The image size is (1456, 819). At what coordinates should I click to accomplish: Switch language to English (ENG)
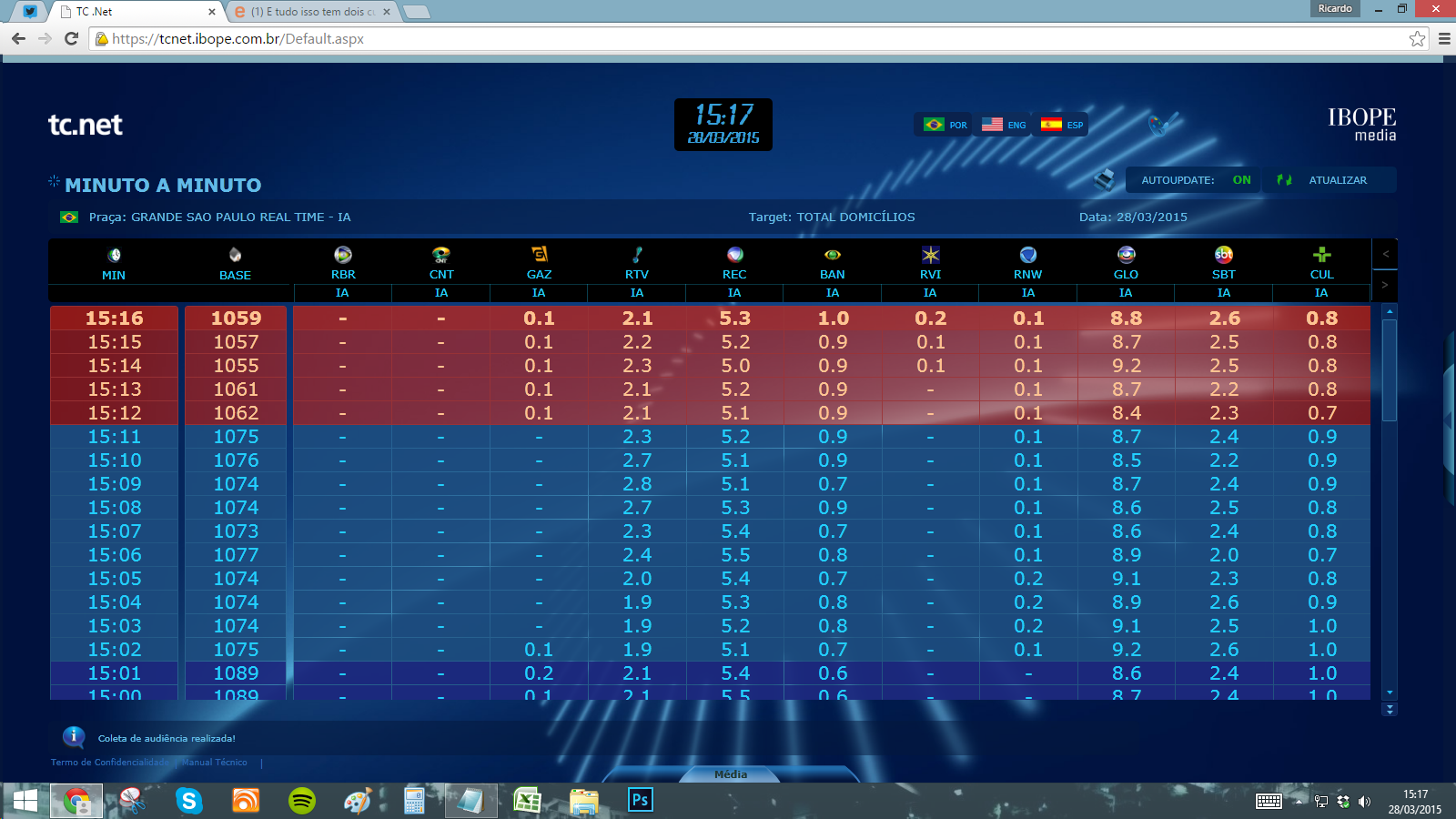coord(1005,125)
